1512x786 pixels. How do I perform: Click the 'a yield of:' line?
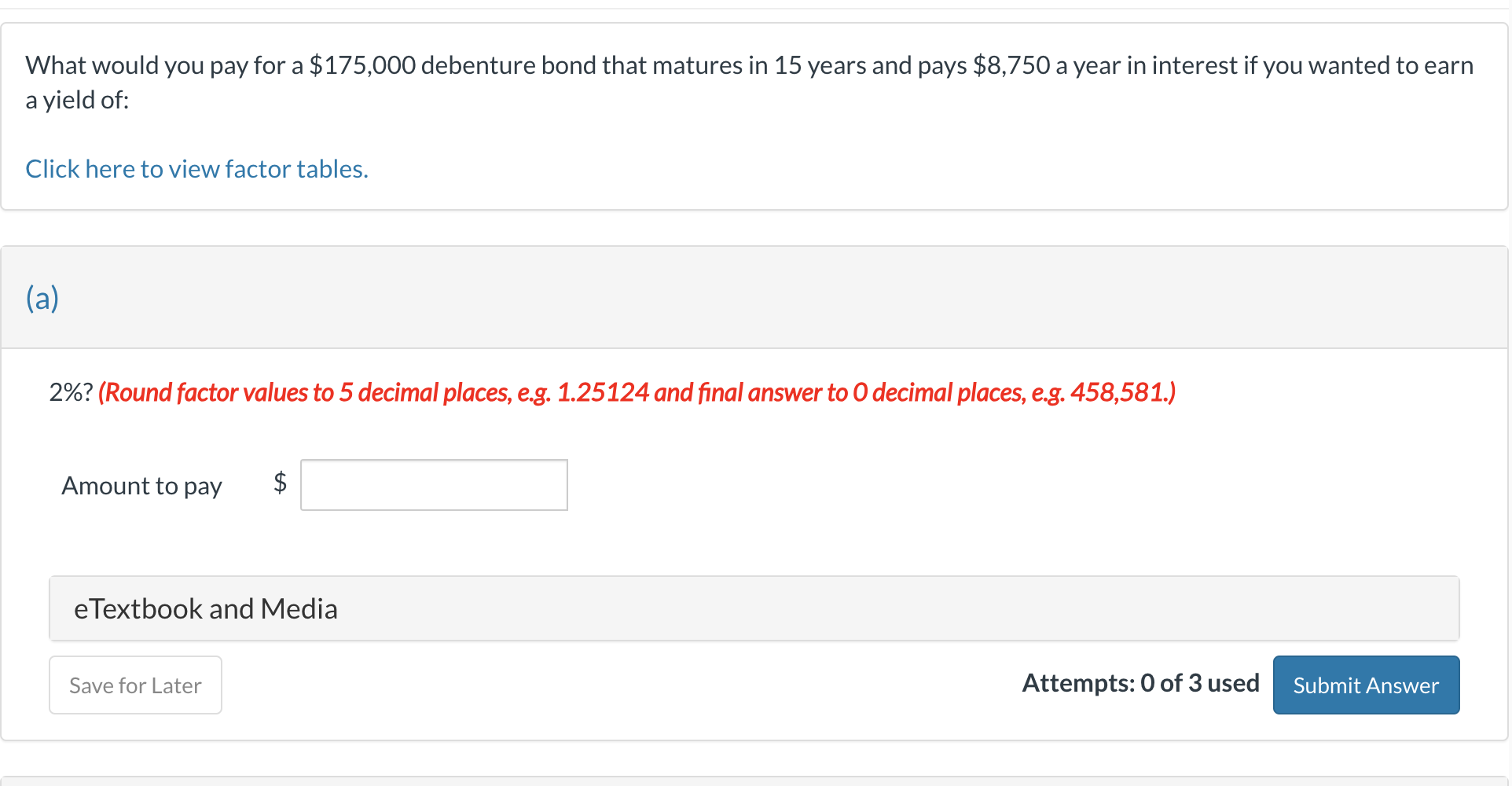click(77, 100)
